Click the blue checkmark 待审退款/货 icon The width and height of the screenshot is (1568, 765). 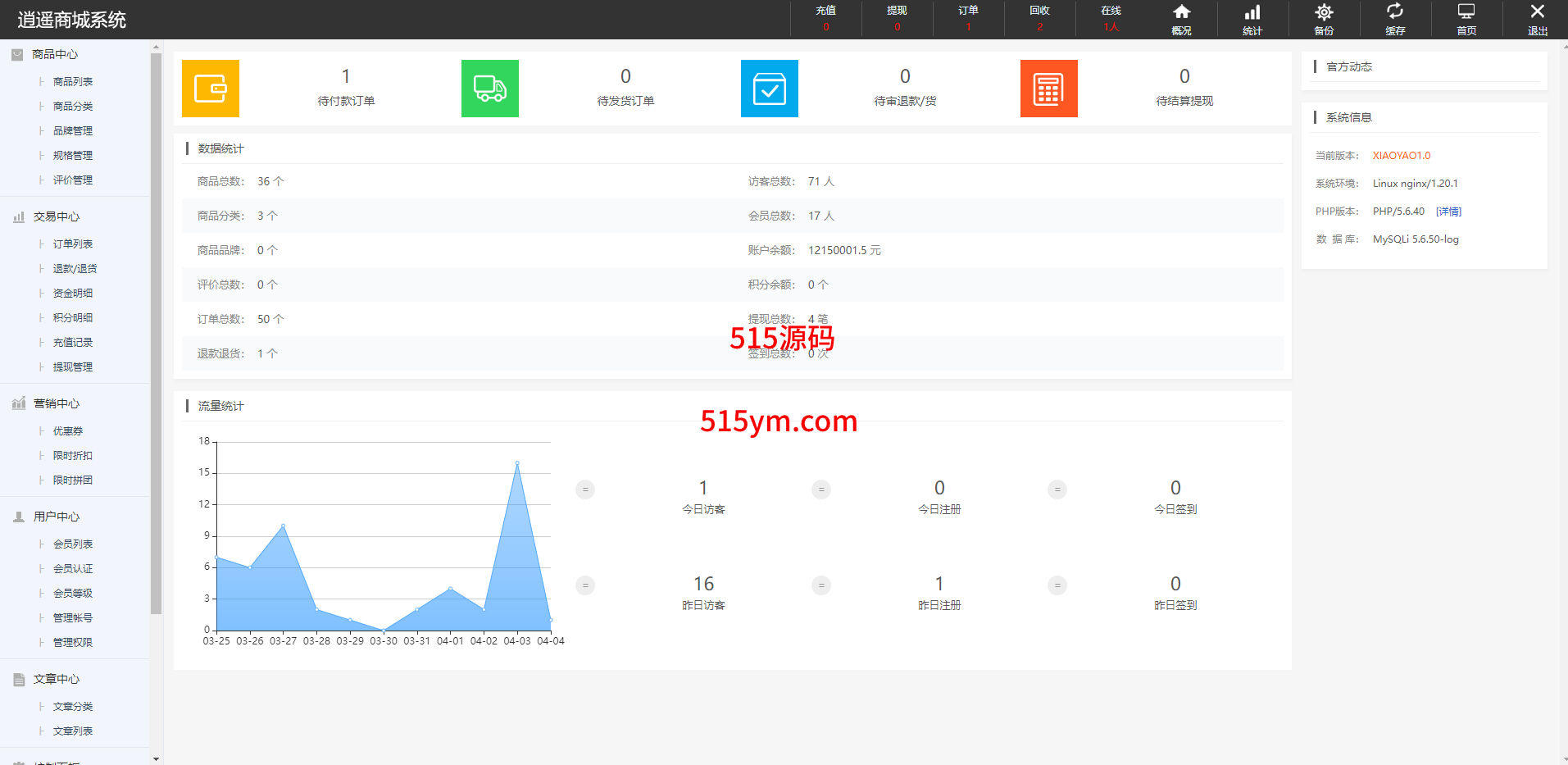(770, 89)
